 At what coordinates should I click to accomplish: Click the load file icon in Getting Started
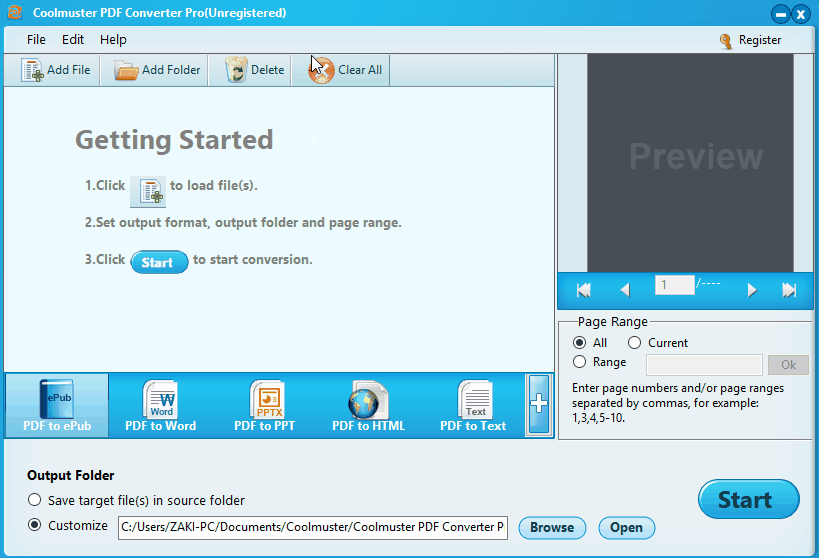coord(148,192)
